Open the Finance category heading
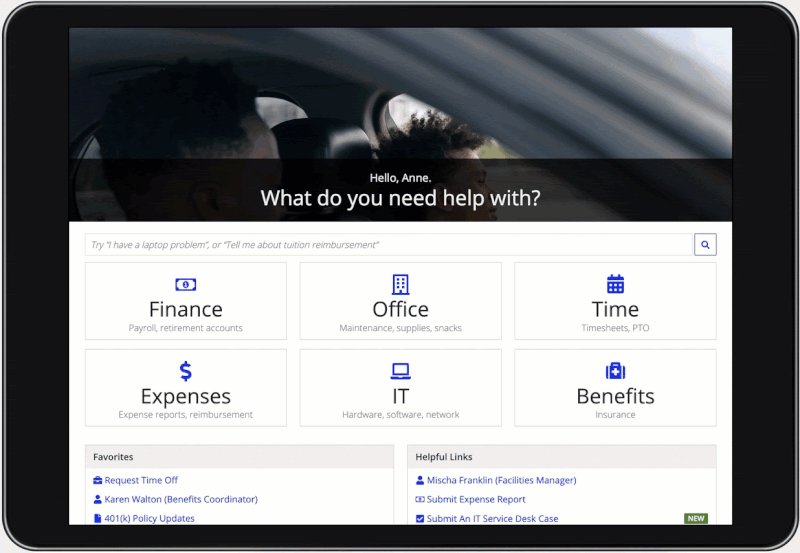Viewport: 800px width, 553px height. 186,309
